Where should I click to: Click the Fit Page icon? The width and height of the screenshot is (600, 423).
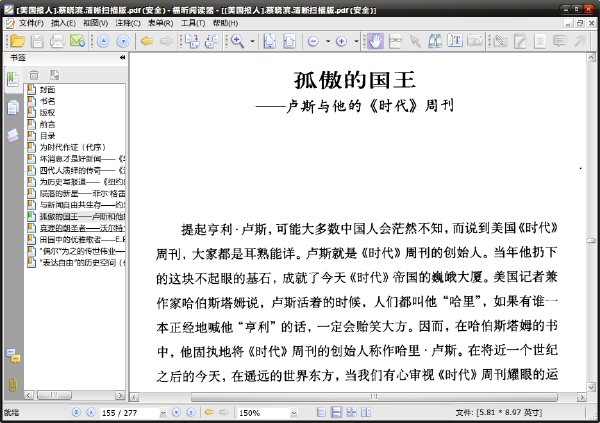[x=289, y=41]
